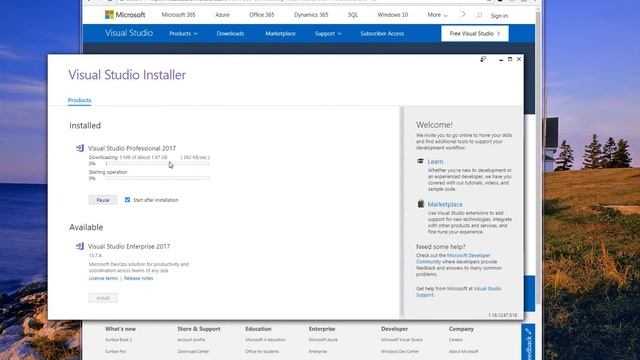Screen dimensions: 640x360
Task: Click the Available section heading
Action: (x=86, y=227)
